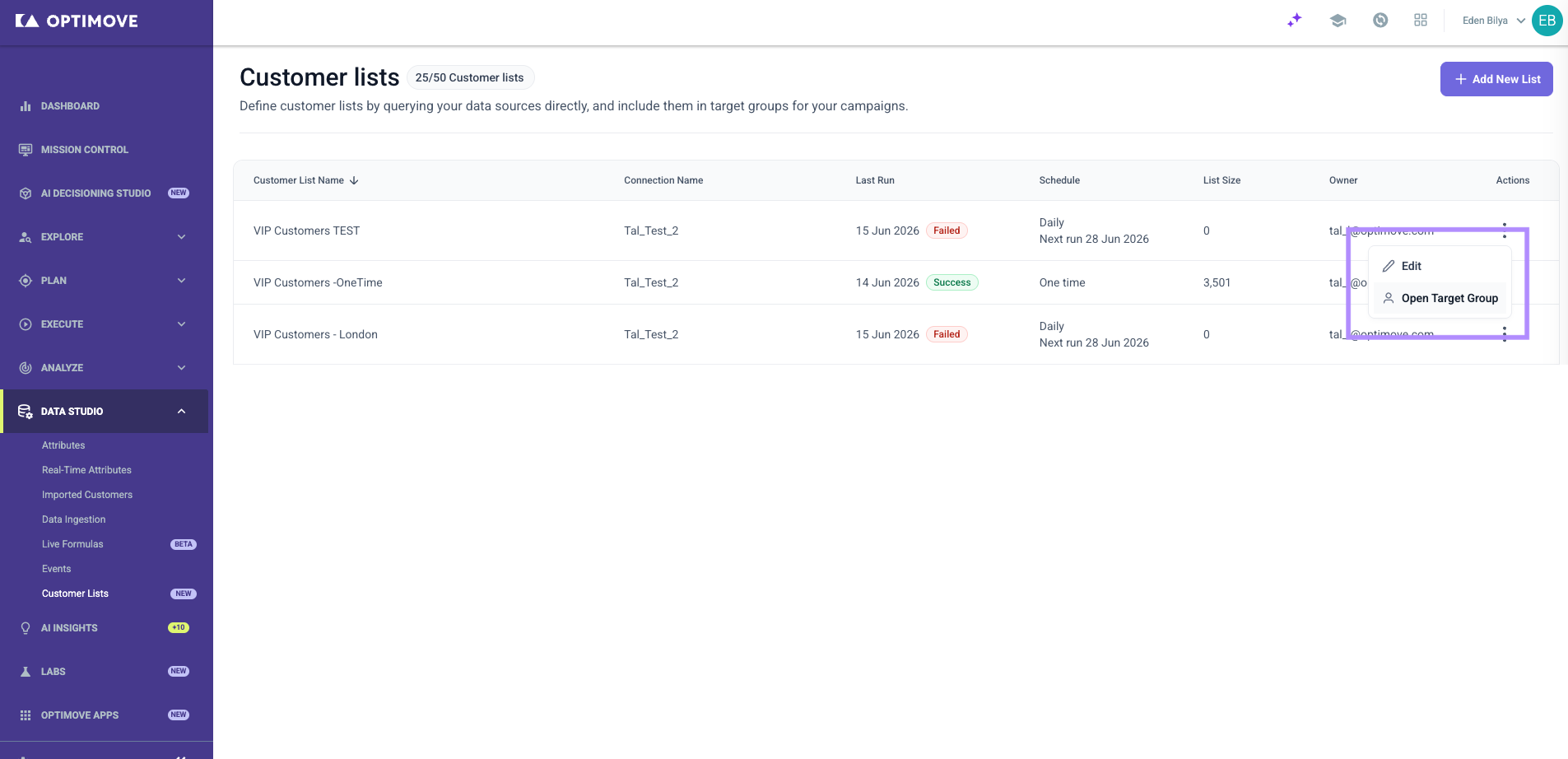Image resolution: width=1568 pixels, height=759 pixels.
Task: Click the Mission Control monitor icon
Action: (x=26, y=150)
